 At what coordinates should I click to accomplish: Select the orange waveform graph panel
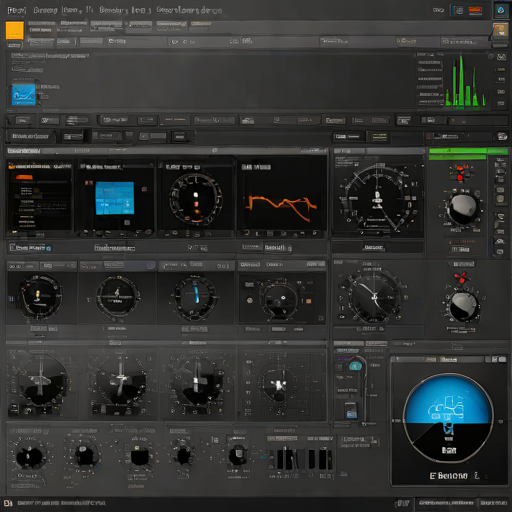(282, 197)
